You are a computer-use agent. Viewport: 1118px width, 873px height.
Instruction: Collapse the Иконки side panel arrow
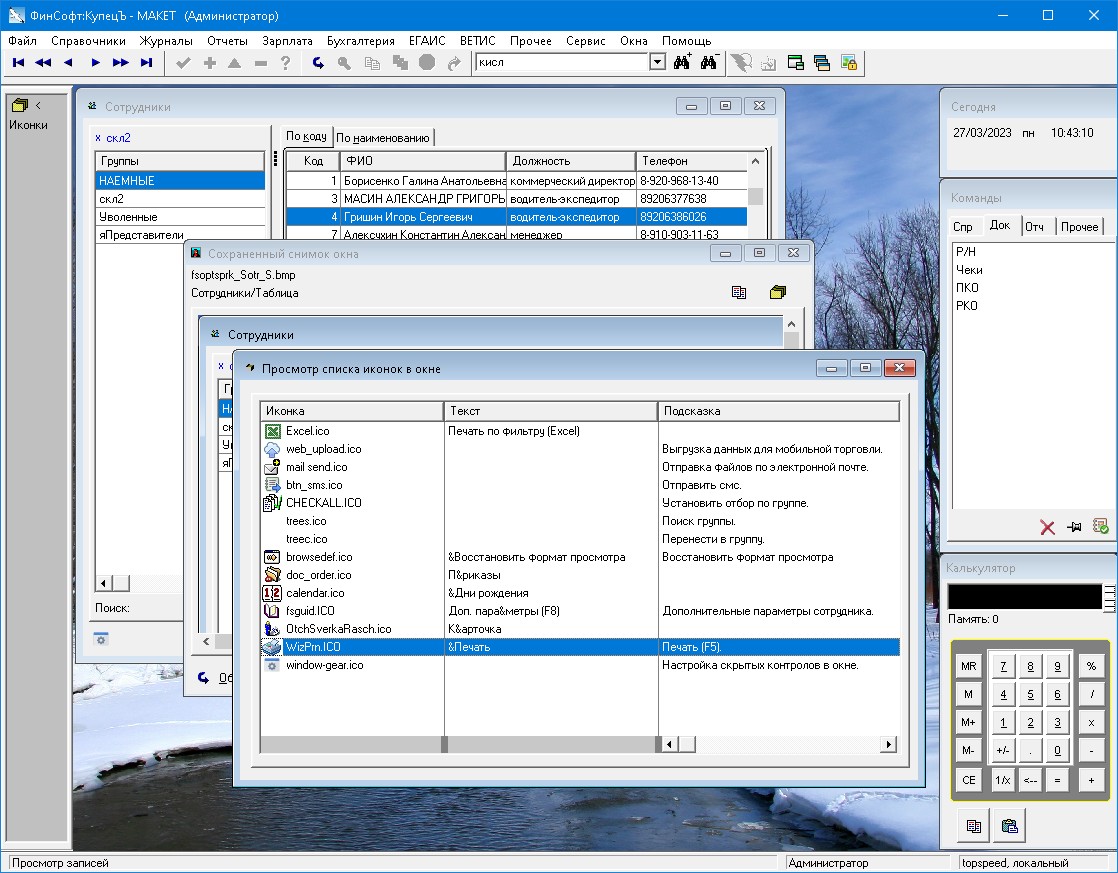click(x=38, y=105)
